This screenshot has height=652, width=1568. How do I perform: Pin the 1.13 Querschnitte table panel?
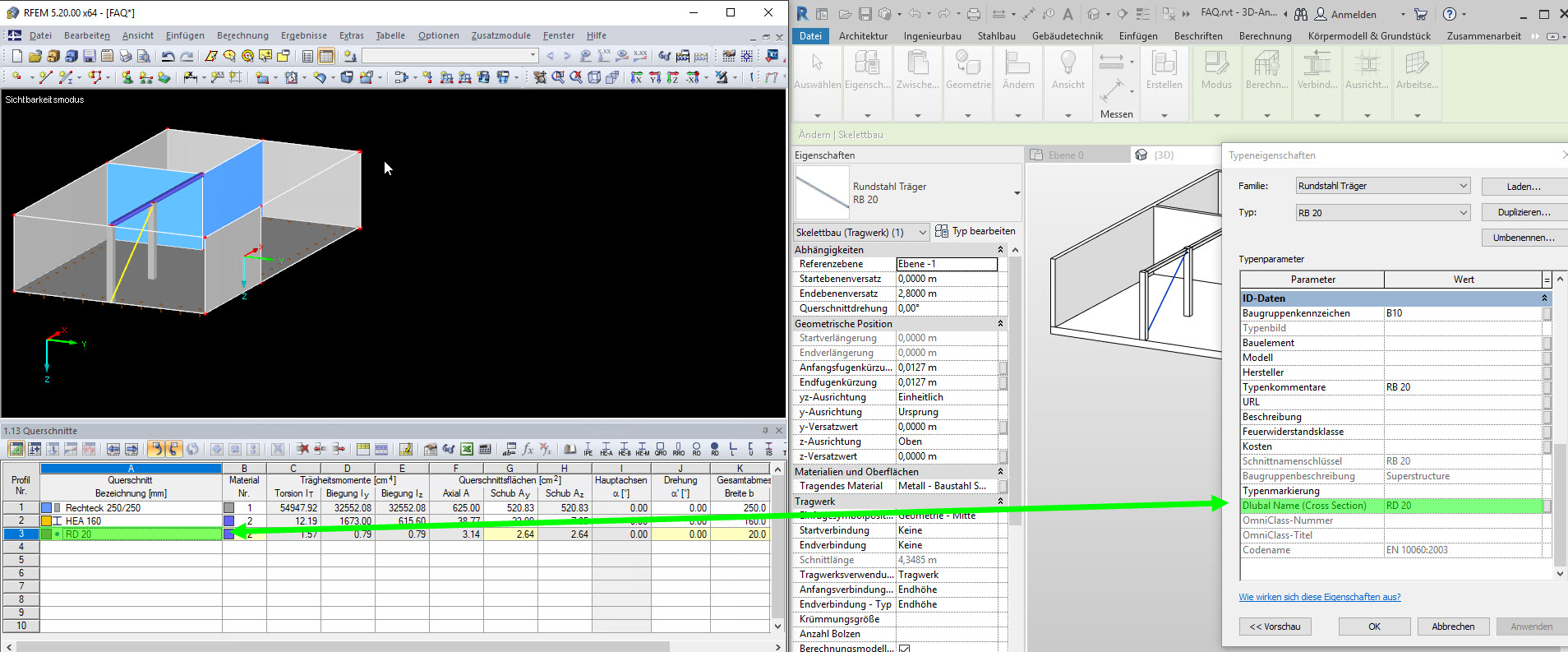(765, 430)
